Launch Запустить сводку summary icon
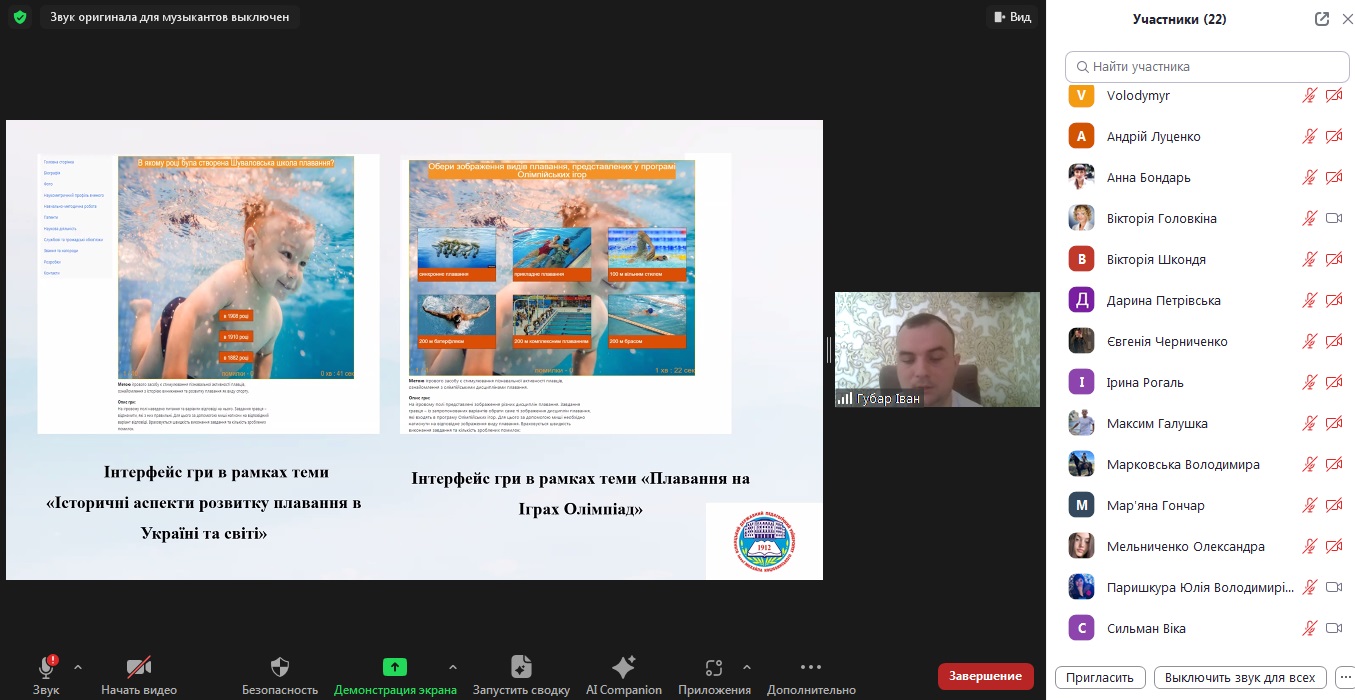Screen dimensions: 1355x700 [x=521, y=667]
